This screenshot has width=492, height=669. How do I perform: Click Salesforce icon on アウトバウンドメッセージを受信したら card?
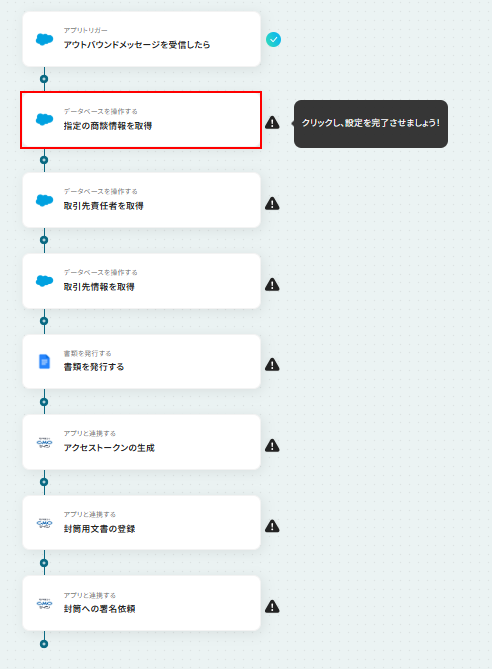(x=44, y=39)
